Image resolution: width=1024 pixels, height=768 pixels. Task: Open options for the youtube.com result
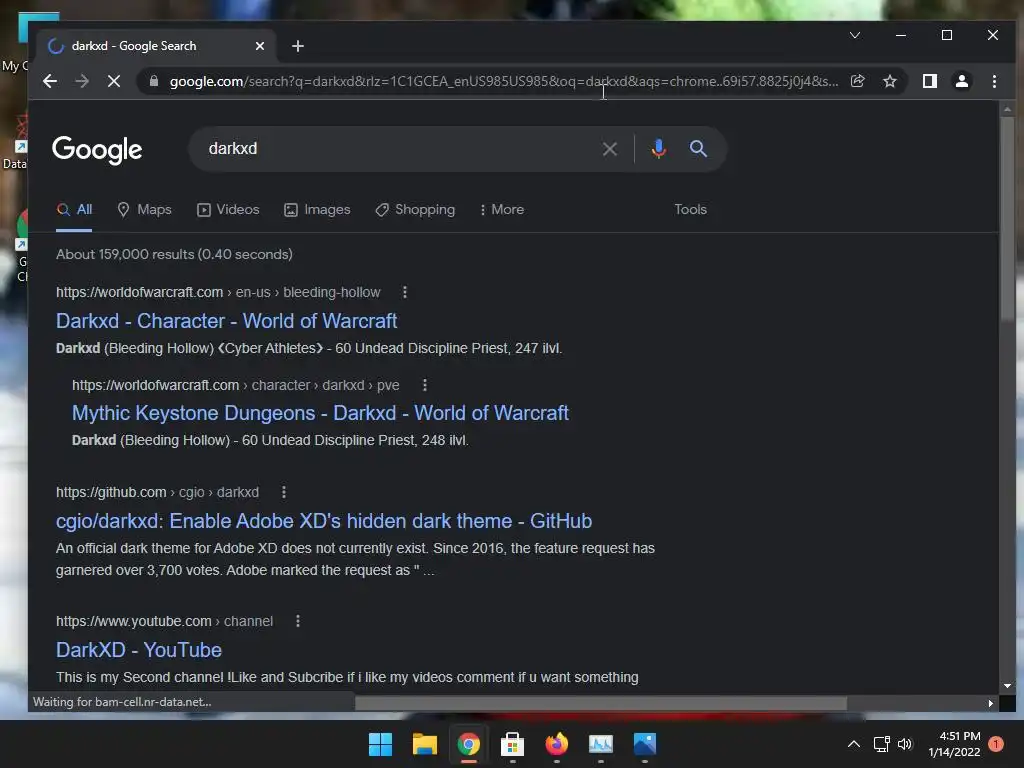pyautogui.click(x=298, y=621)
